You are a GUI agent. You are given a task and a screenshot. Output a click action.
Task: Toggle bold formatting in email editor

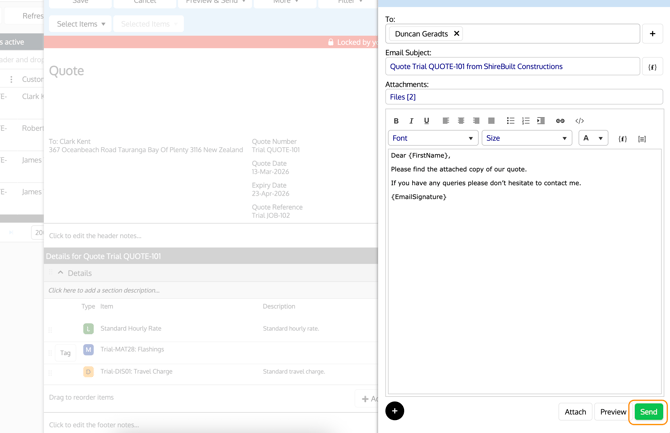tap(396, 121)
